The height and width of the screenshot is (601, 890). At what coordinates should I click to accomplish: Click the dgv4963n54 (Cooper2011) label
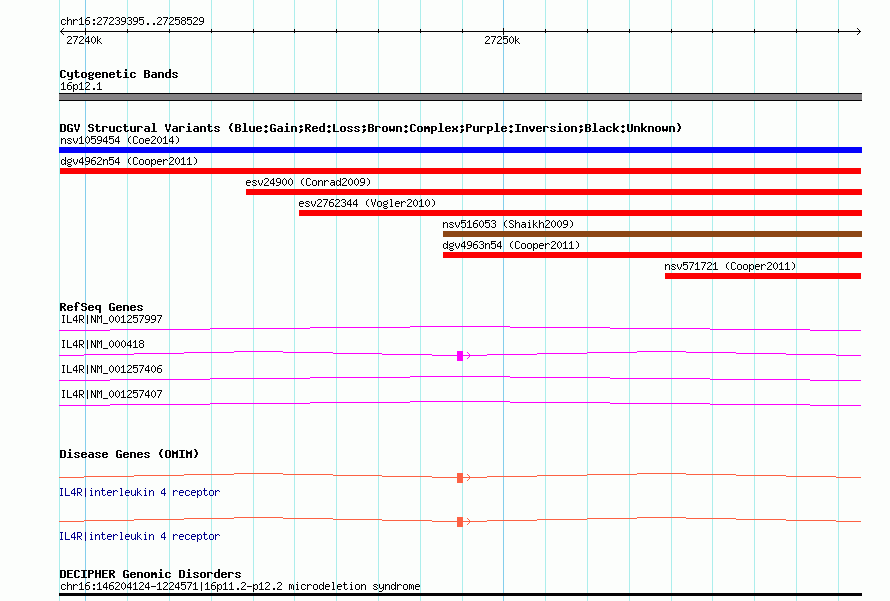[x=511, y=245]
